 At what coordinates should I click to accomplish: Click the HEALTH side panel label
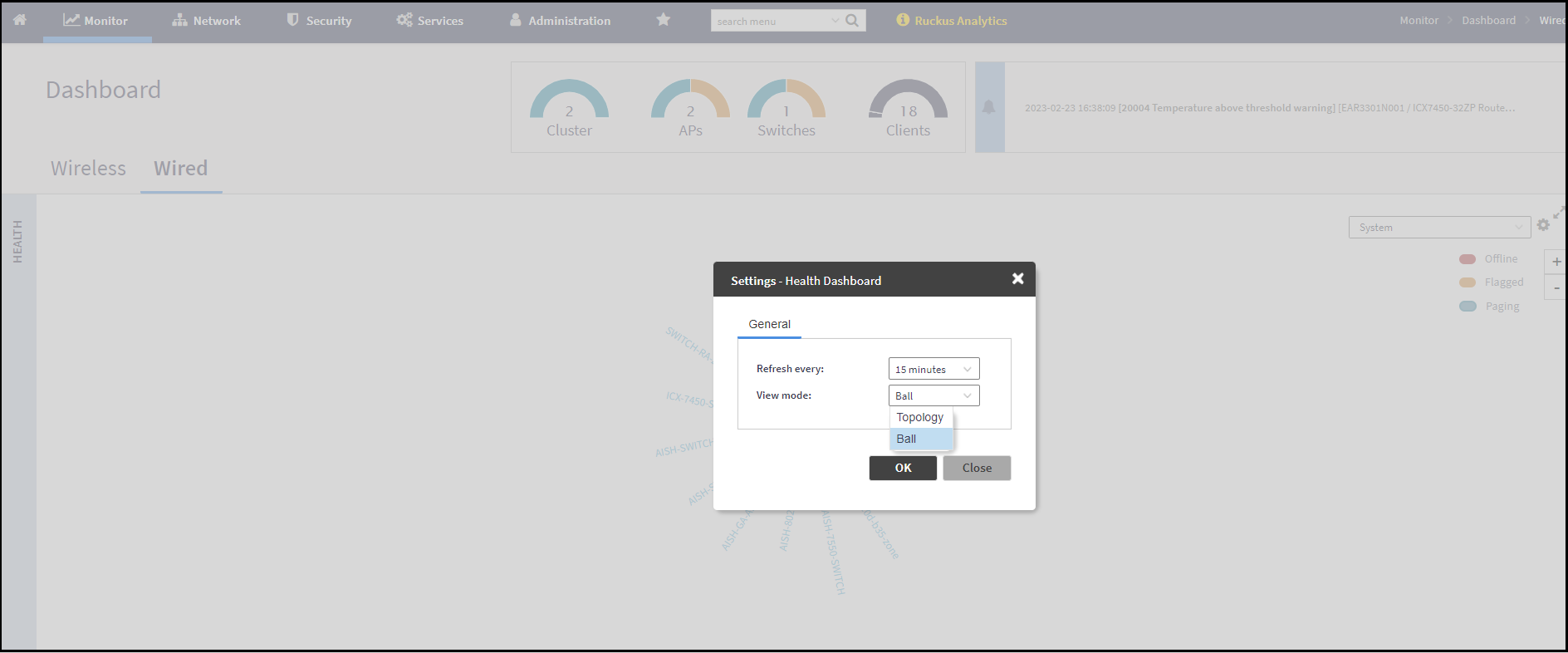pyautogui.click(x=17, y=242)
